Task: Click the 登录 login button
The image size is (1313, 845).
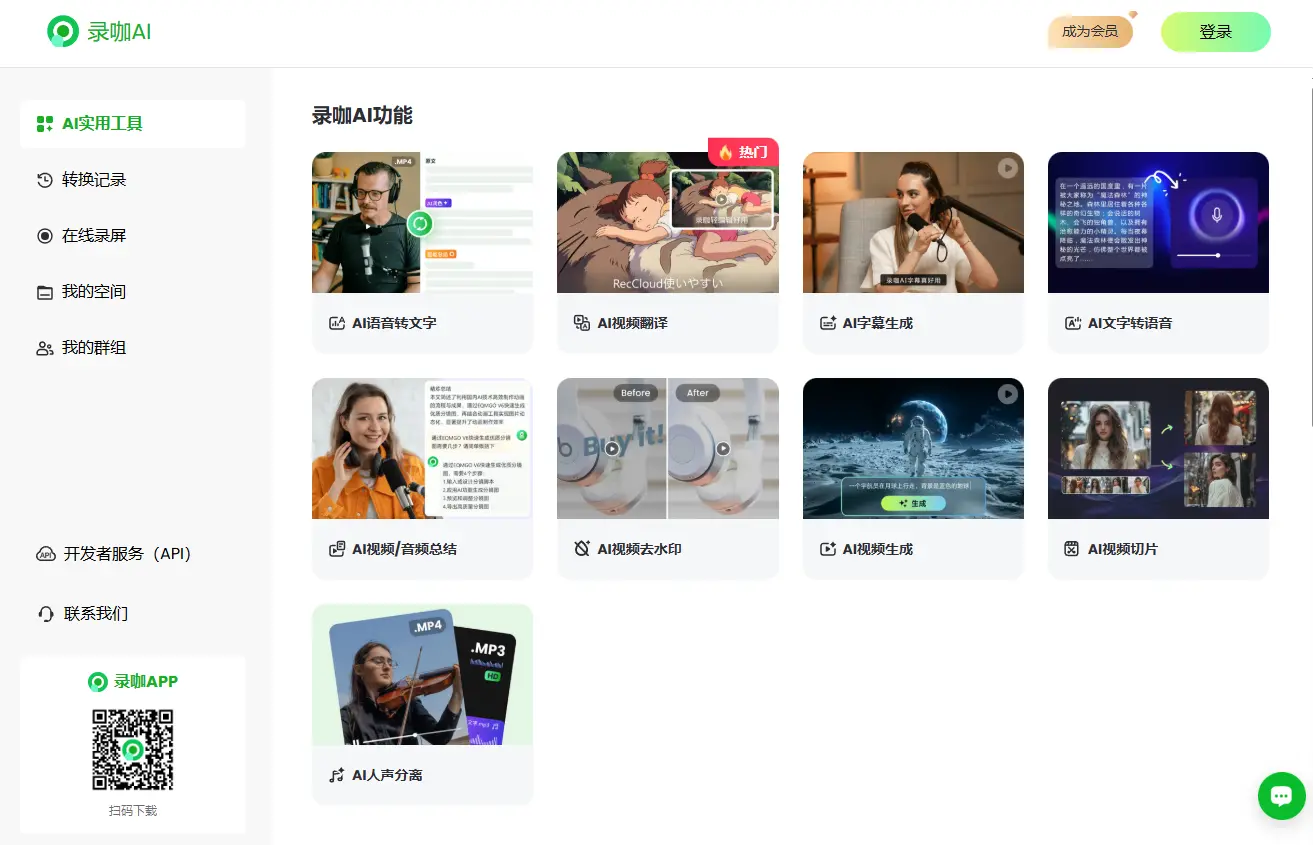Action: pos(1215,31)
